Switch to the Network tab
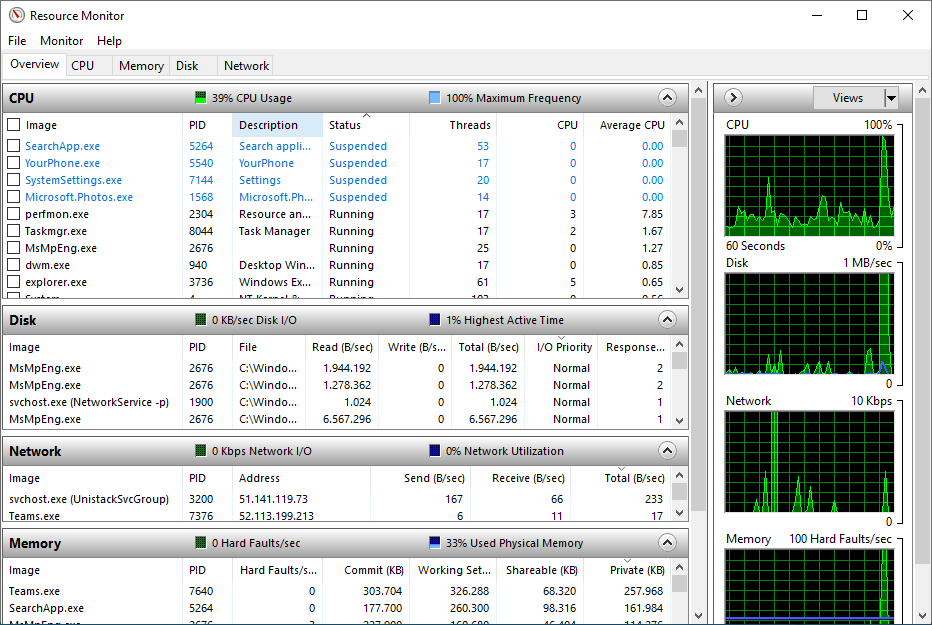The image size is (932, 625). point(245,65)
